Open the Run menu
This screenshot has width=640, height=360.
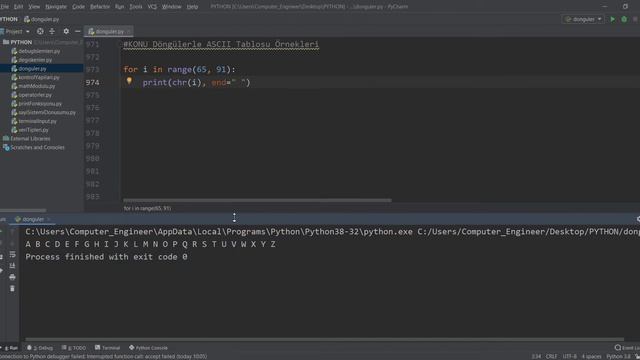pyautogui.click(x=120, y=7)
